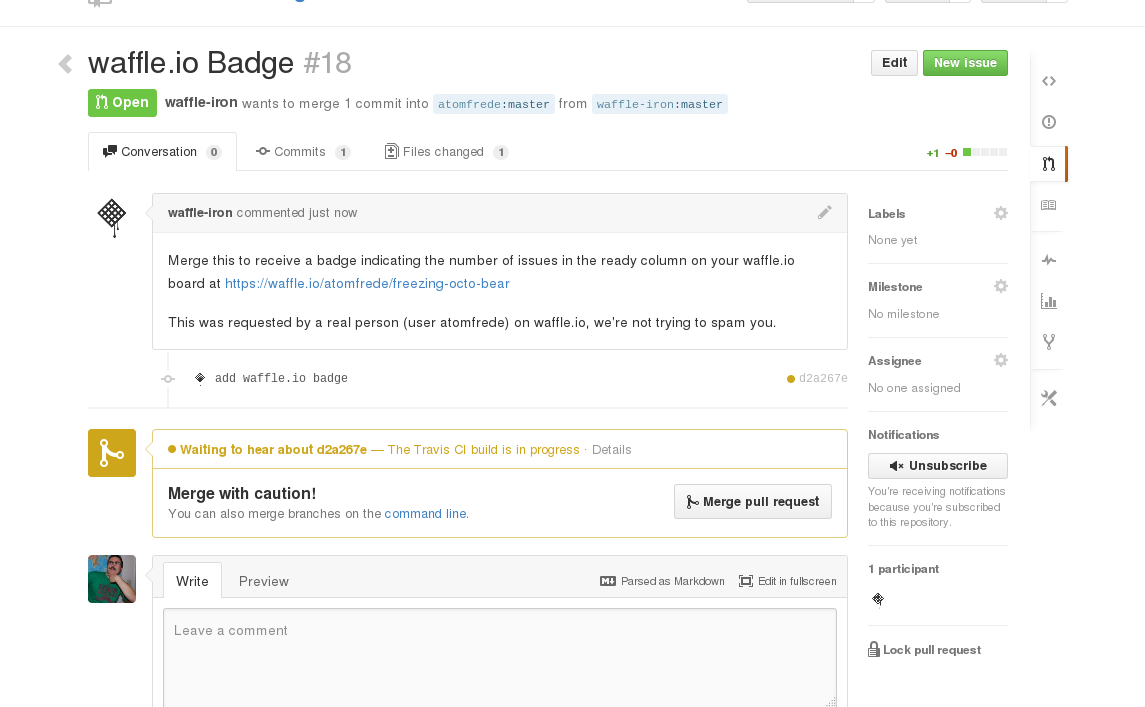Click the New issue button
The height and width of the screenshot is (707, 1145).
coord(965,63)
